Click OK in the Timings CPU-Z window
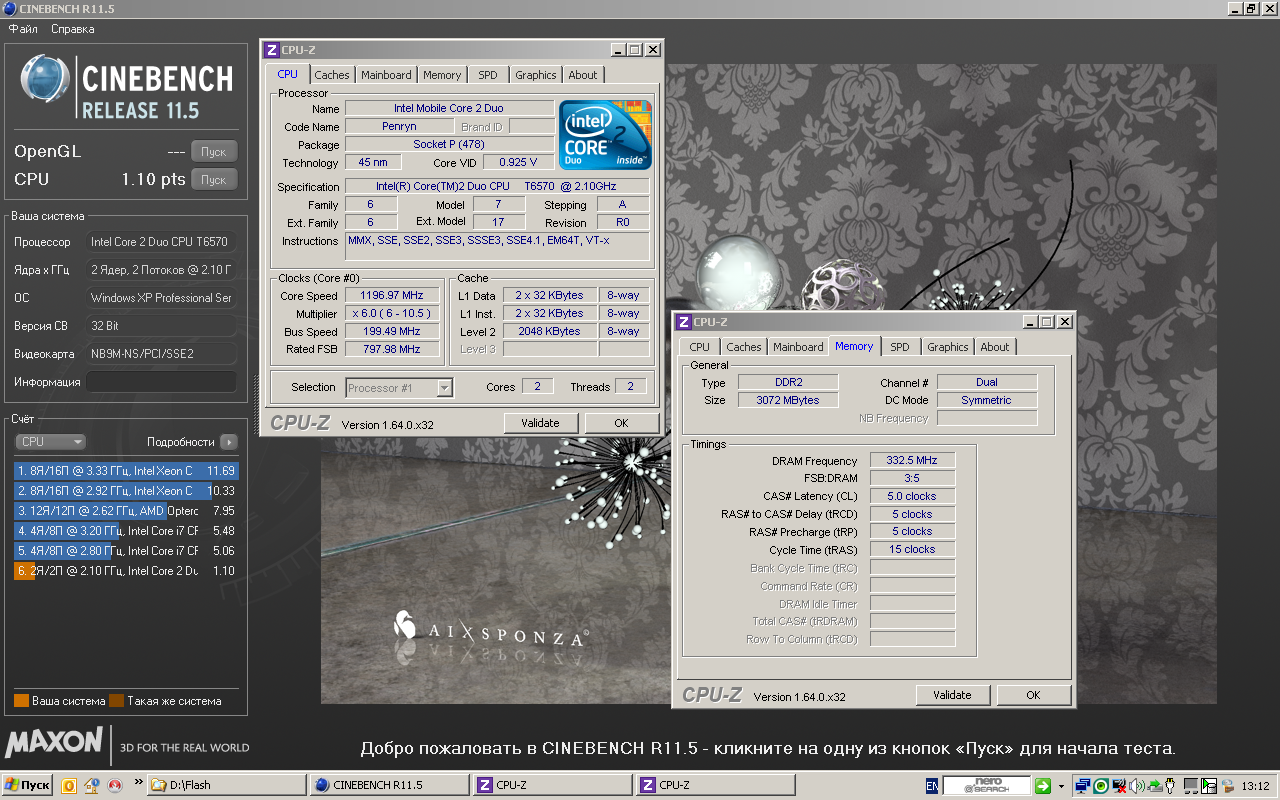This screenshot has width=1280, height=800. pyautogui.click(x=1033, y=695)
